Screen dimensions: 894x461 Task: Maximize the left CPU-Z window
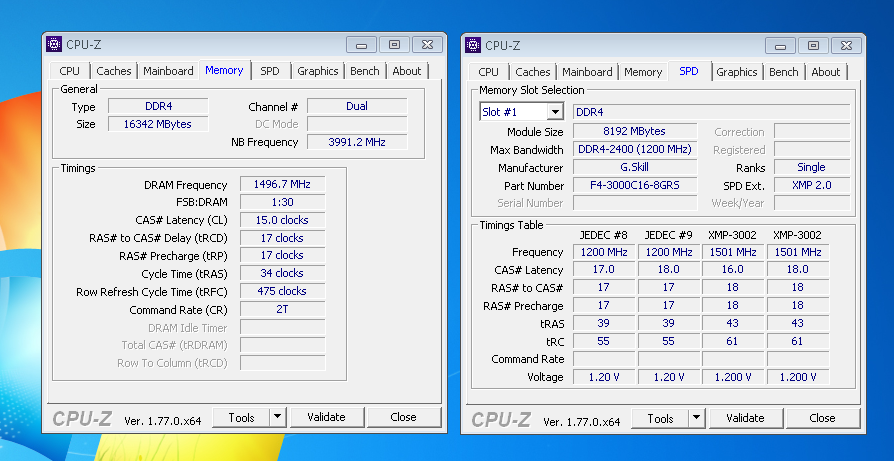pyautogui.click(x=394, y=45)
